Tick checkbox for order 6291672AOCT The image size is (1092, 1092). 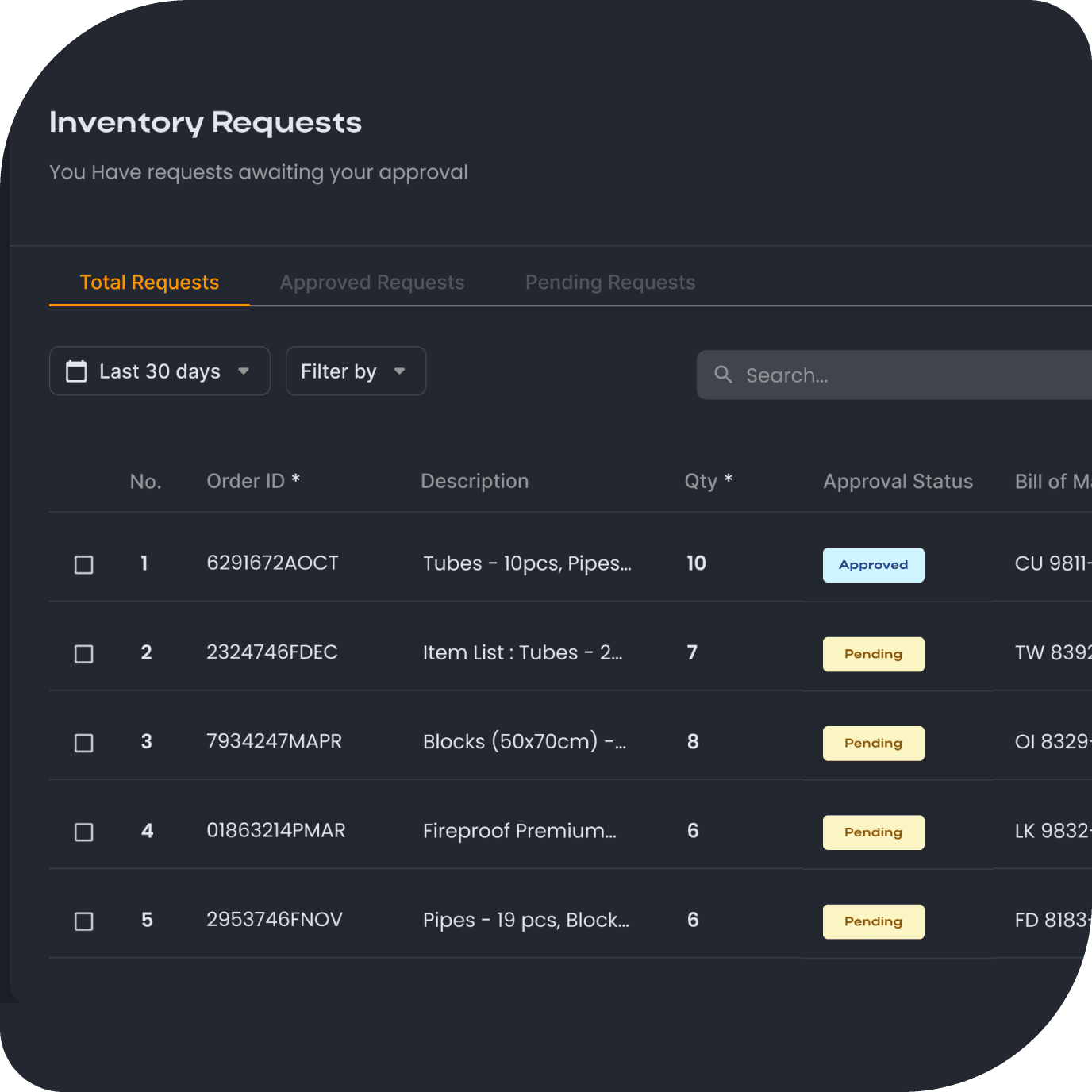83,564
